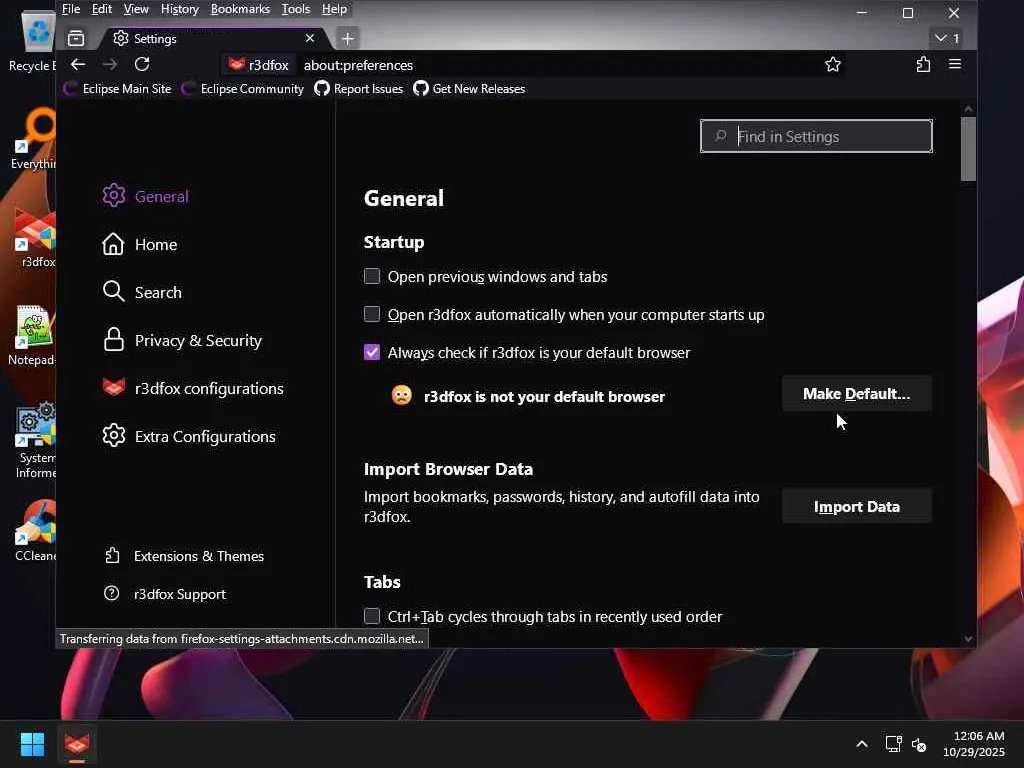
Task: Open the Report Issues bookmark
Action: (359, 89)
